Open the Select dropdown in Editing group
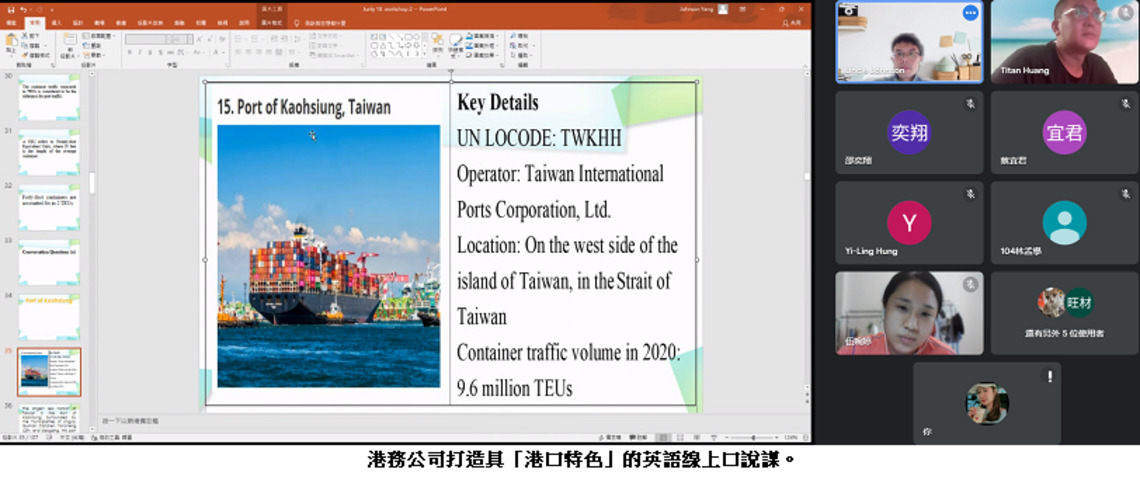Viewport: 1140px width, 483px height. pyautogui.click(x=519, y=55)
